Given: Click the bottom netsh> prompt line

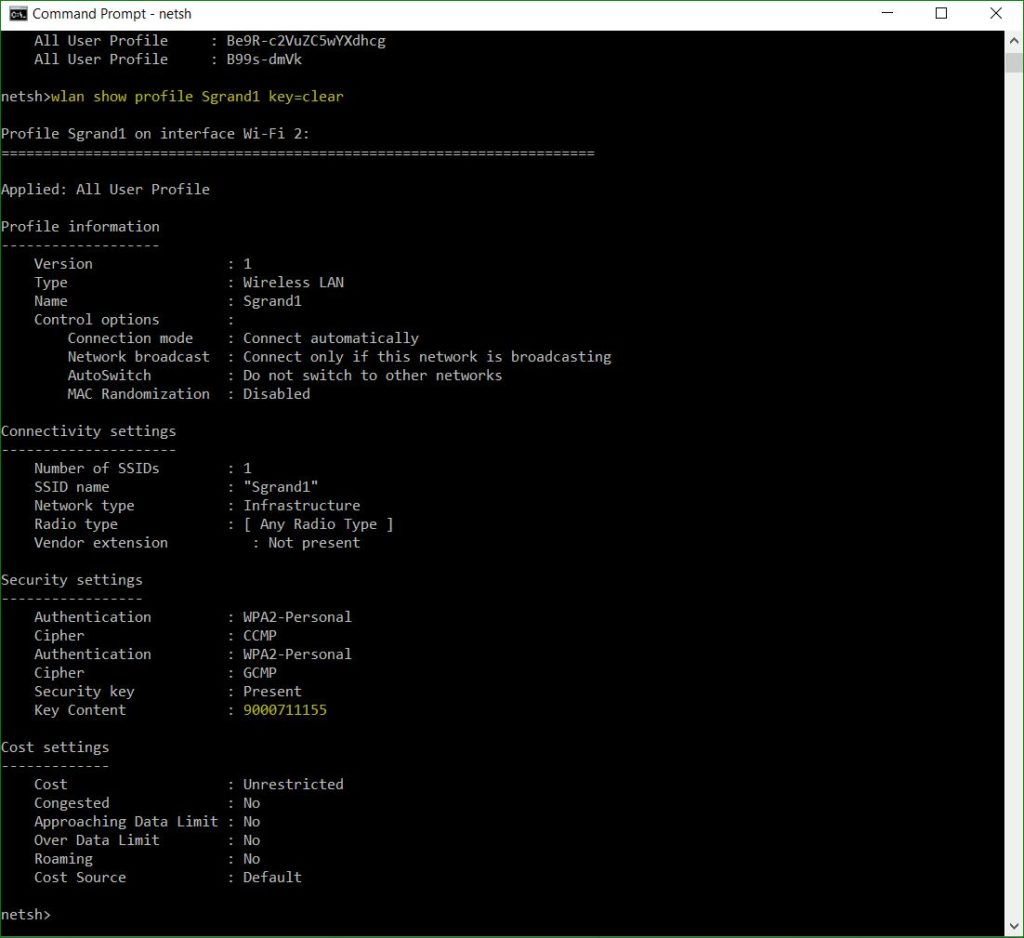Looking at the screenshot, I should coord(25,915).
